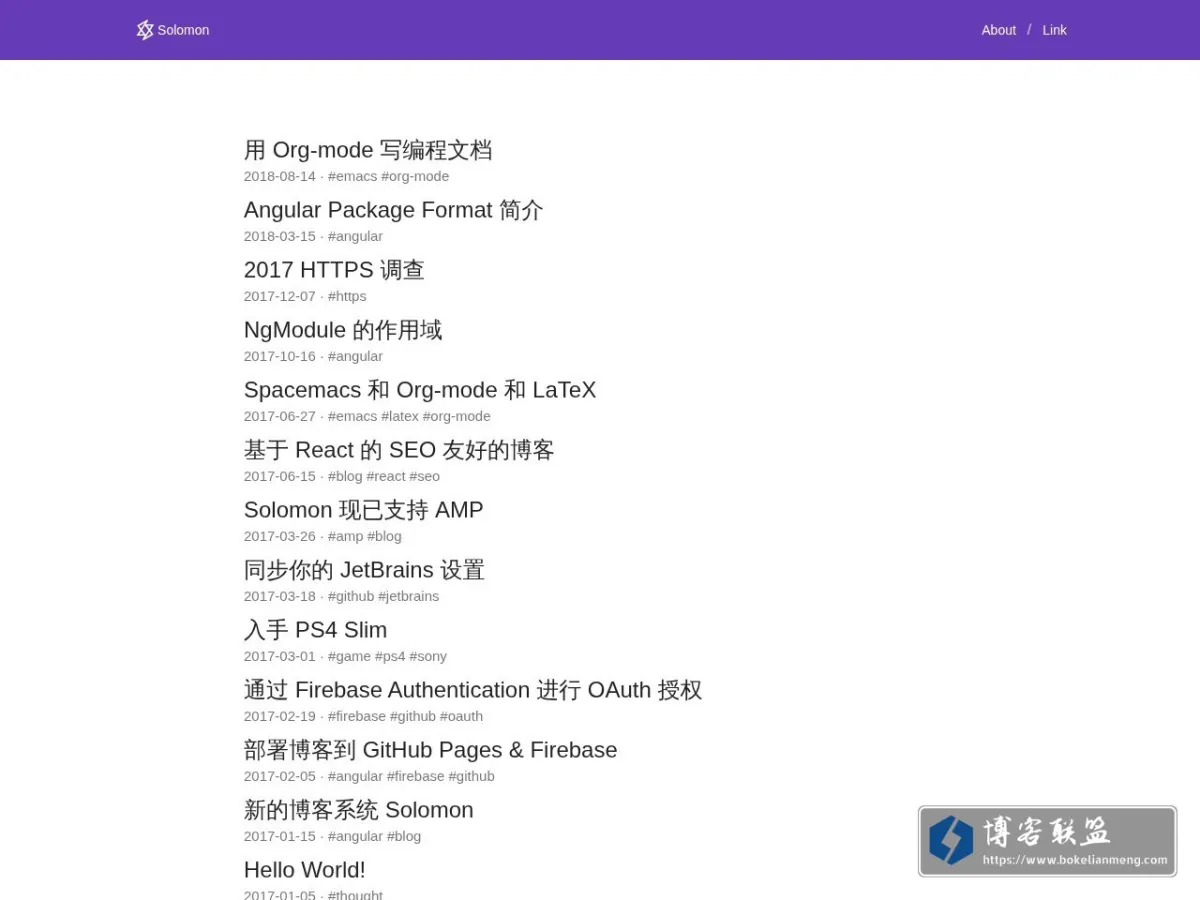Viewport: 1200px width, 900px height.
Task: Click the #latex tag
Action: [x=400, y=416]
